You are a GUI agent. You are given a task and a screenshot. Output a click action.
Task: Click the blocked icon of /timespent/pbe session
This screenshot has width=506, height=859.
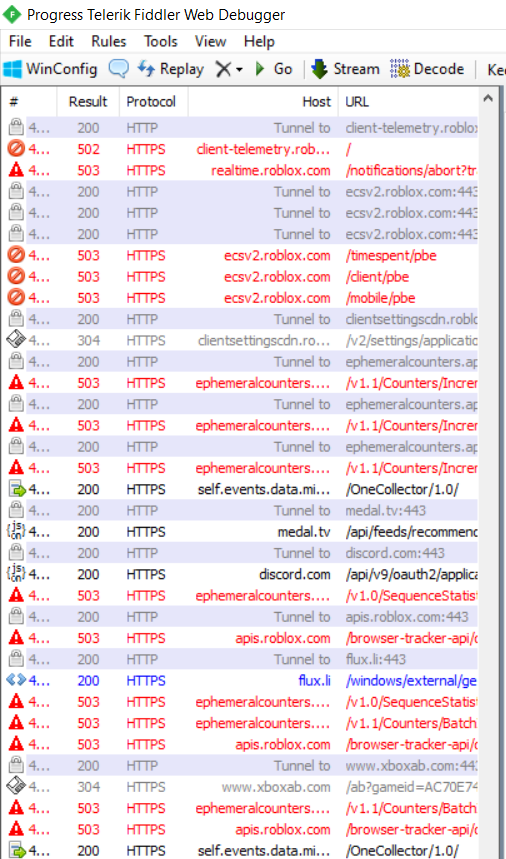tap(16, 255)
